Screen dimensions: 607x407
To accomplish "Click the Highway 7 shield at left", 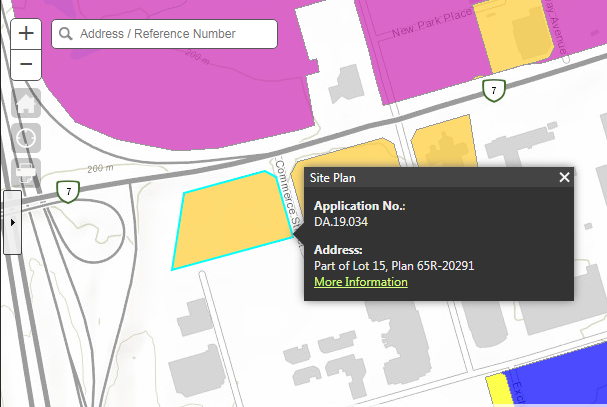I will coord(67,190).
